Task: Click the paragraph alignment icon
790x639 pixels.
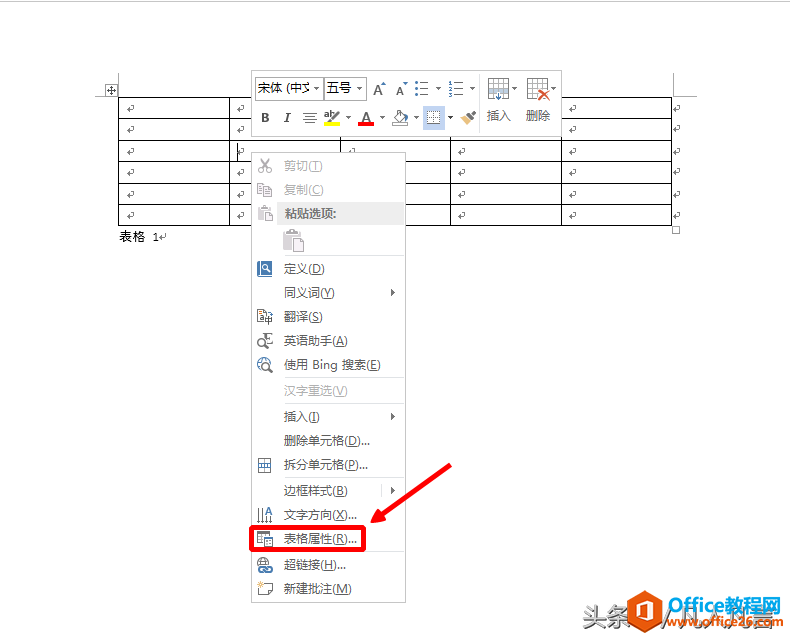Action: coord(309,118)
